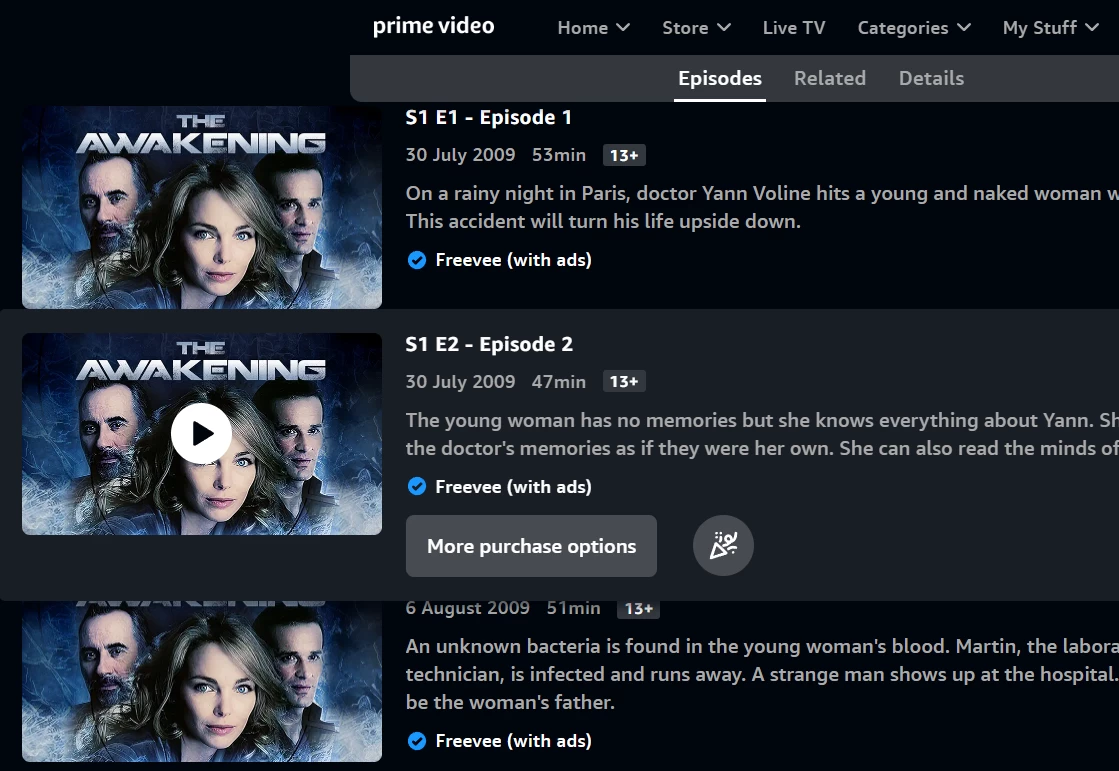1119x771 pixels.
Task: Click the More purchase options button
Action: (531, 546)
